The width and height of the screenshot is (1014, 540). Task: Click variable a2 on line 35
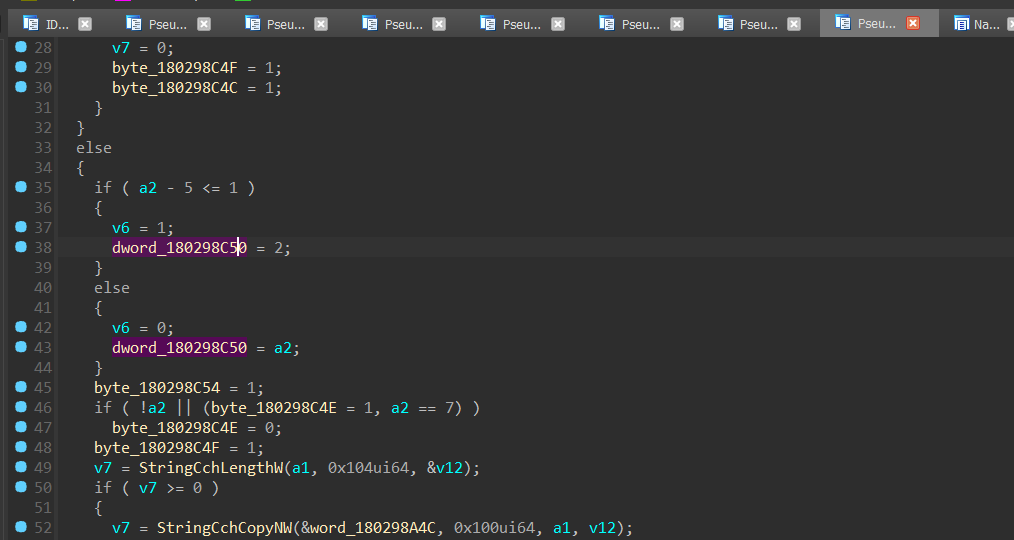(148, 188)
